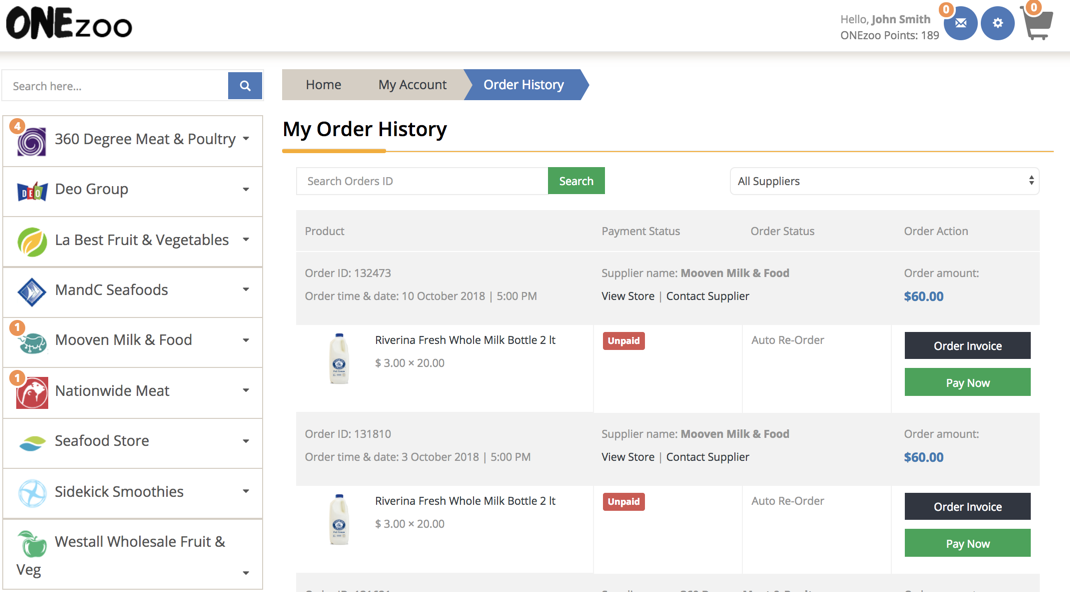
Task: Expand 360 Degree Meat & Poultry arrow
Action: tap(246, 138)
